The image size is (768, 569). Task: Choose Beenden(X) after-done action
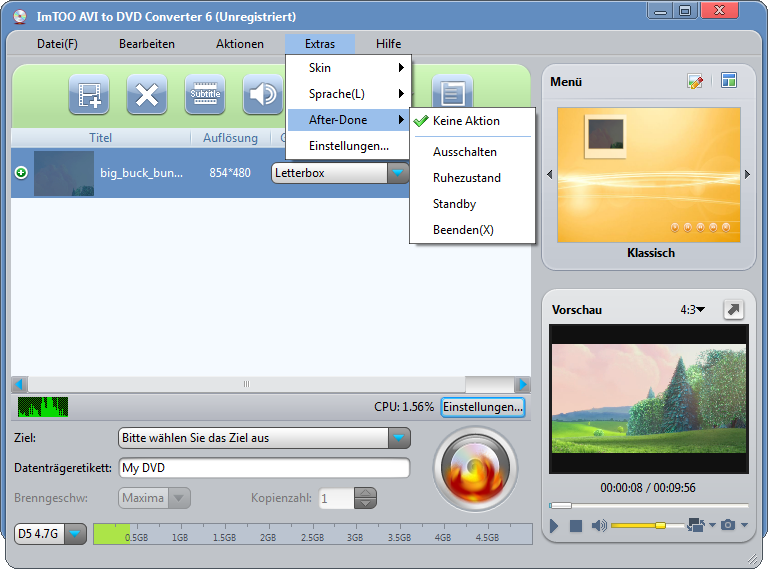click(472, 230)
